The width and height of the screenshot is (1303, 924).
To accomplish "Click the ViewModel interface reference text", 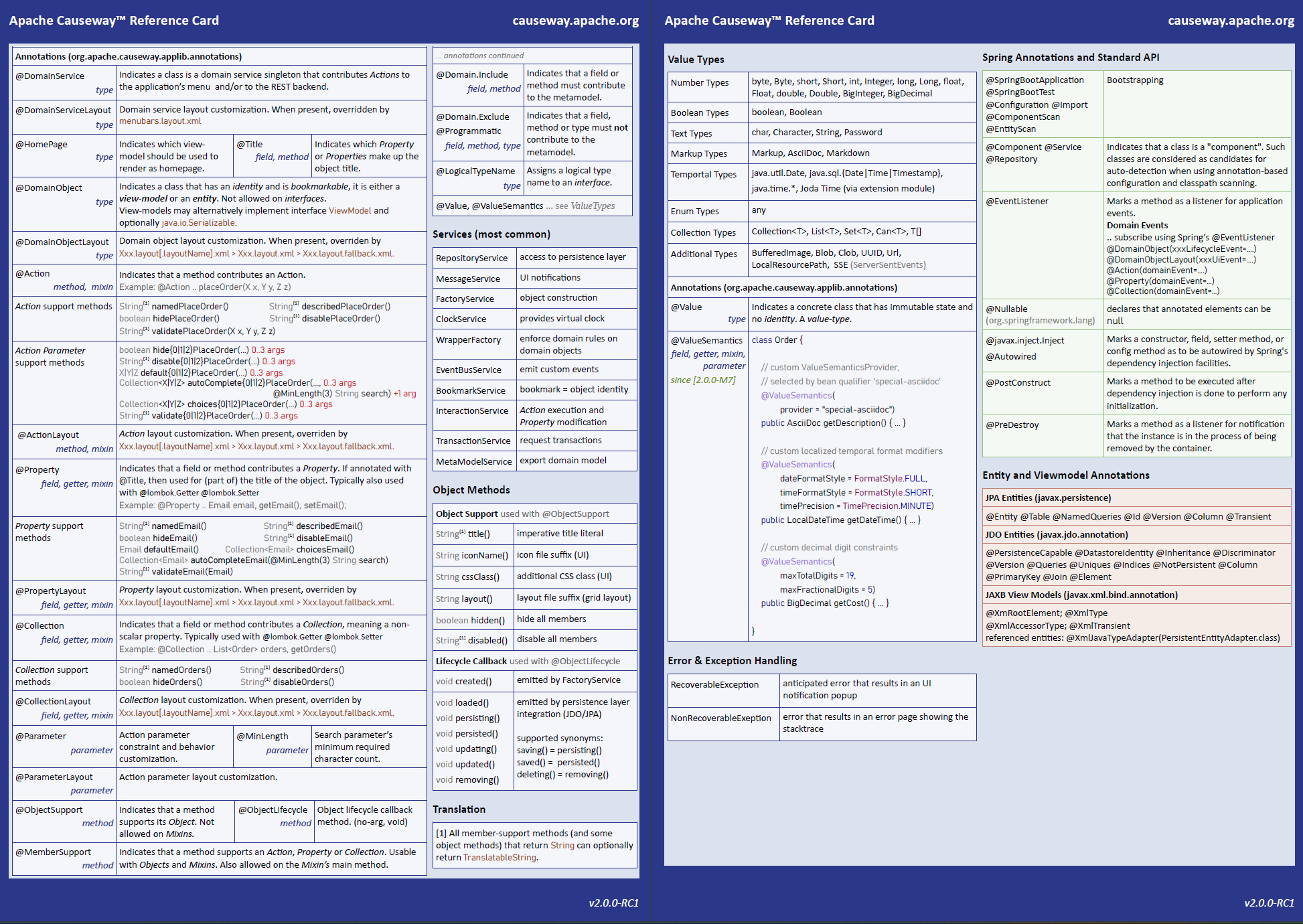I will 350,211.
